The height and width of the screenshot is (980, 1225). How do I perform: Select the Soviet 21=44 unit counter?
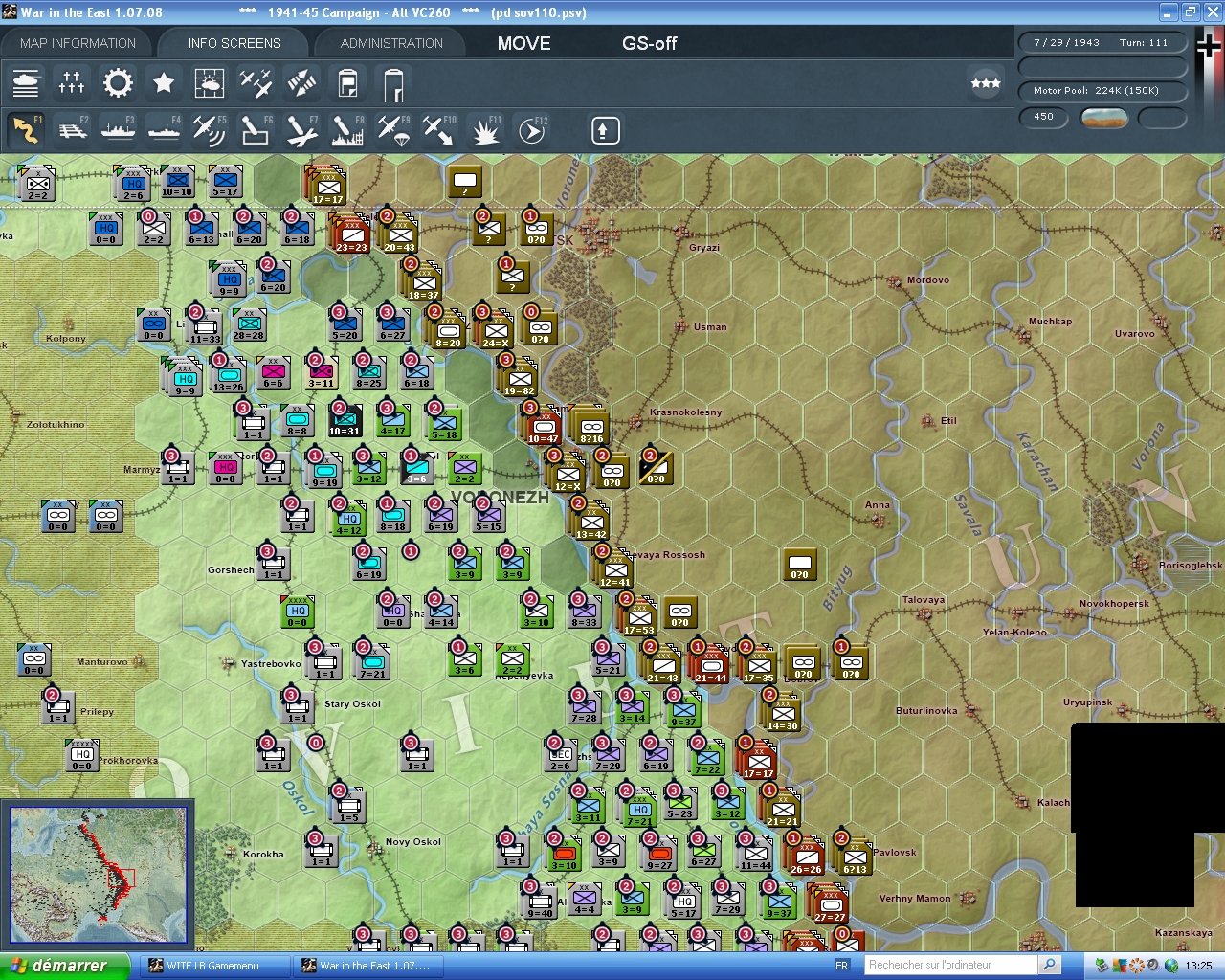point(710,666)
